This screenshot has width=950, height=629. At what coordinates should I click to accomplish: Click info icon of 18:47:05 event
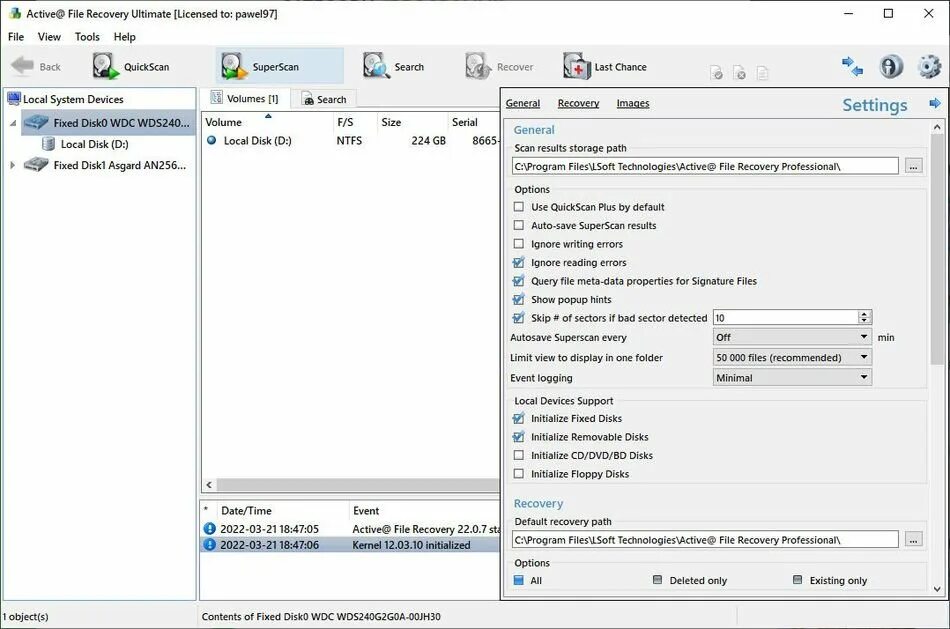[210, 528]
